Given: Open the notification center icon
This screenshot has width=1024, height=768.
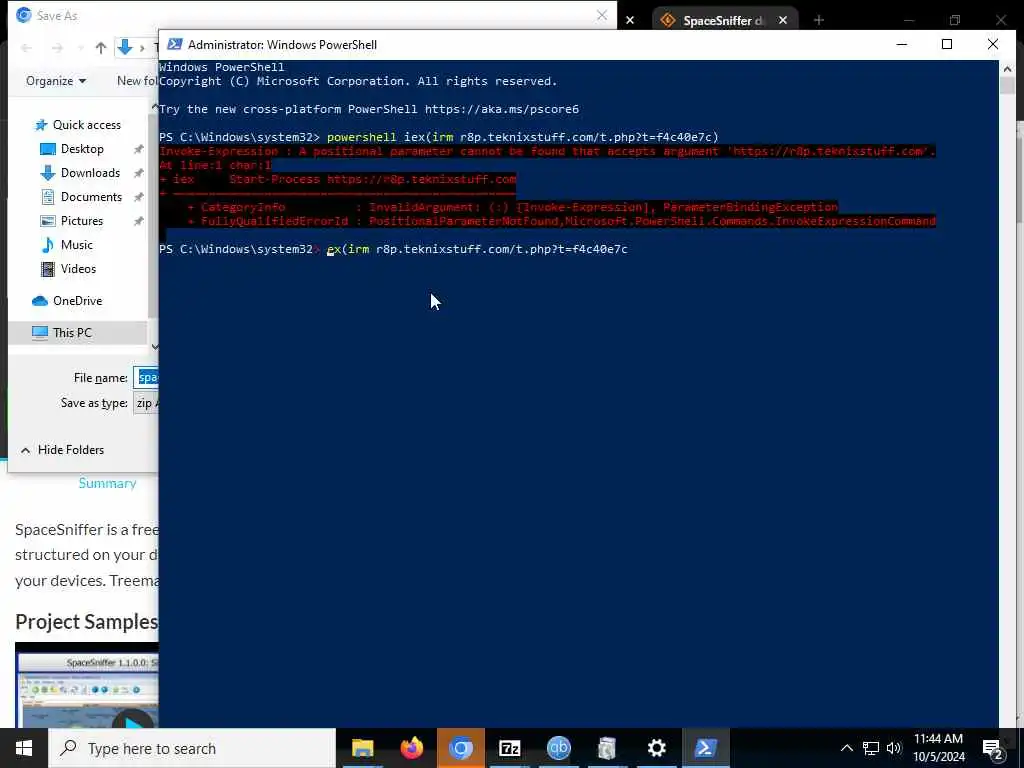Looking at the screenshot, I should (993, 749).
